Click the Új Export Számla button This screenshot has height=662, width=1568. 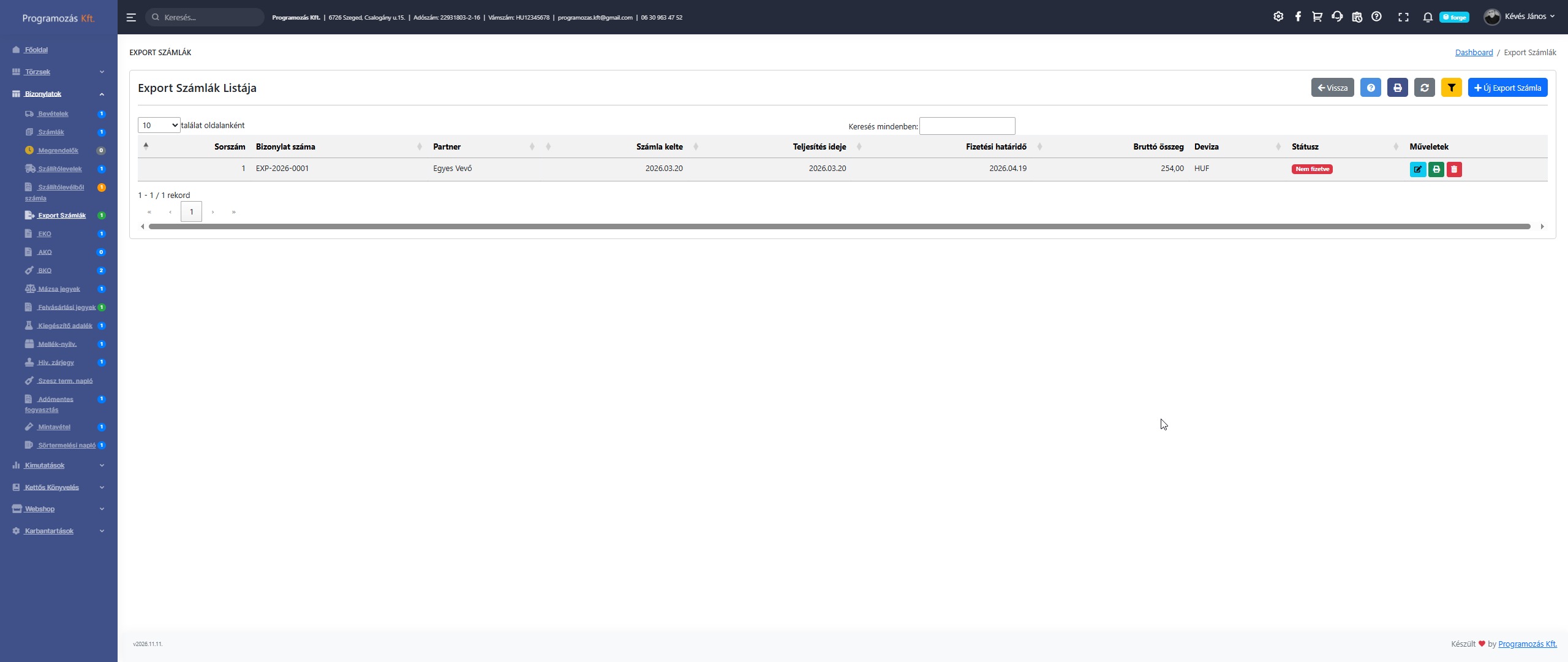[x=1507, y=88]
